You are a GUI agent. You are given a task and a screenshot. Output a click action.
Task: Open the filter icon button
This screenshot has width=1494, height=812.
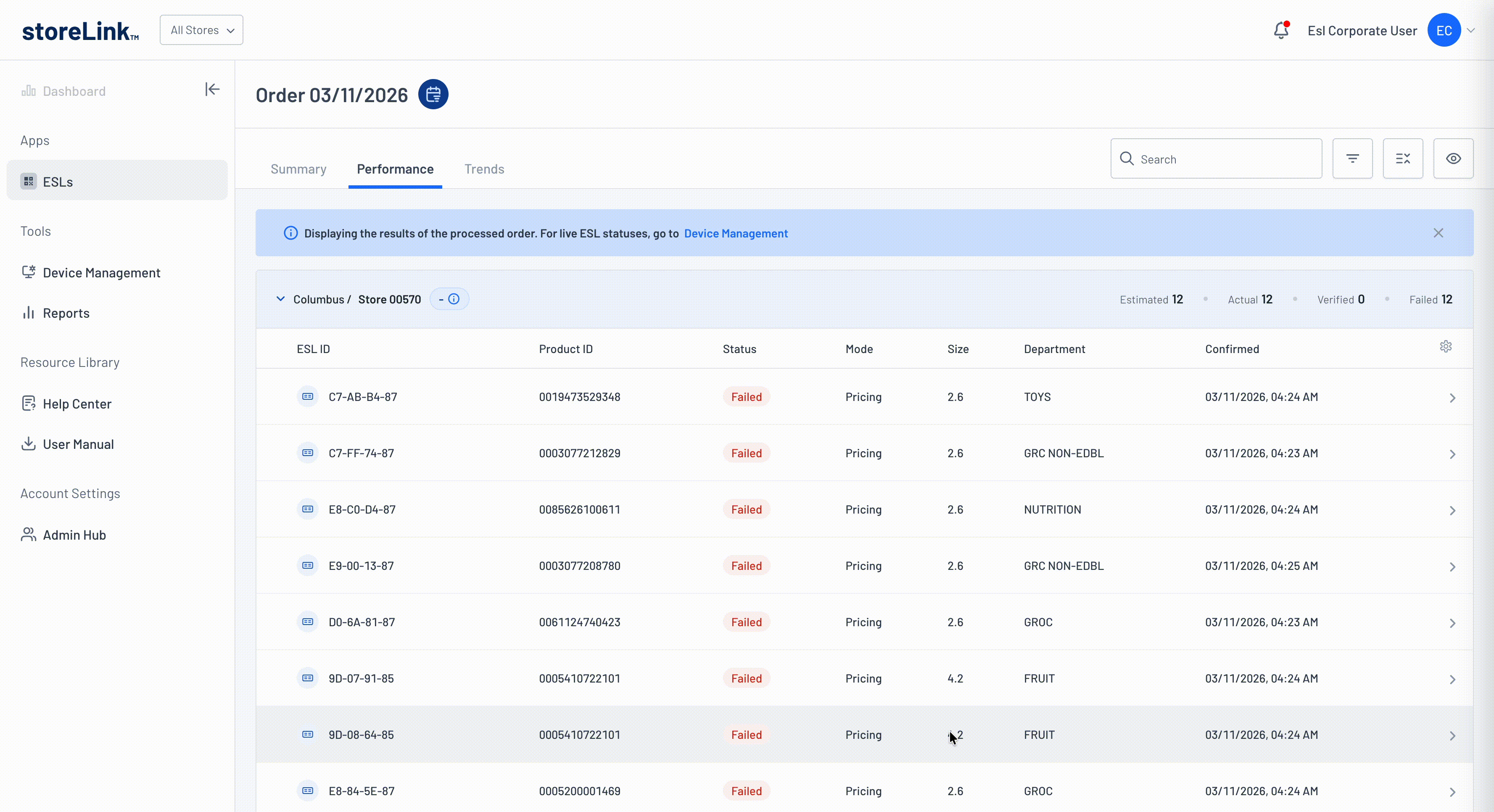click(1352, 158)
